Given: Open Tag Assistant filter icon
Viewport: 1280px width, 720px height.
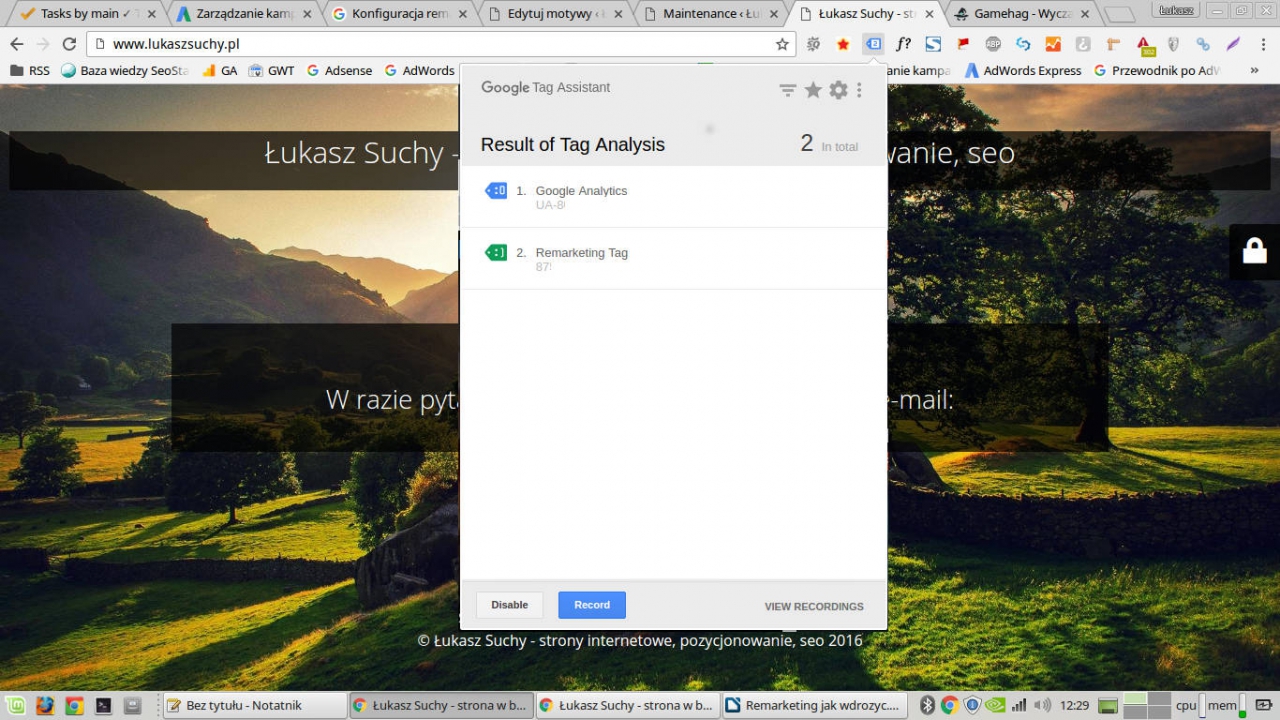Looking at the screenshot, I should (788, 90).
